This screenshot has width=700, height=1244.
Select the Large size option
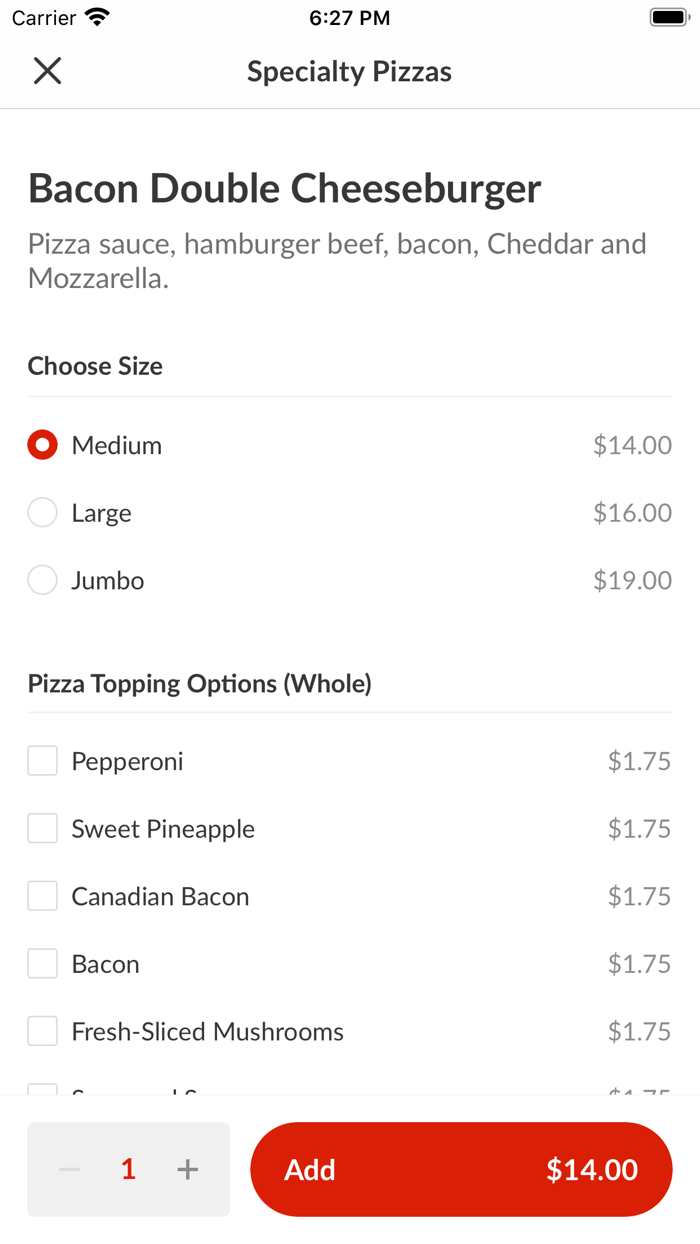(41, 512)
